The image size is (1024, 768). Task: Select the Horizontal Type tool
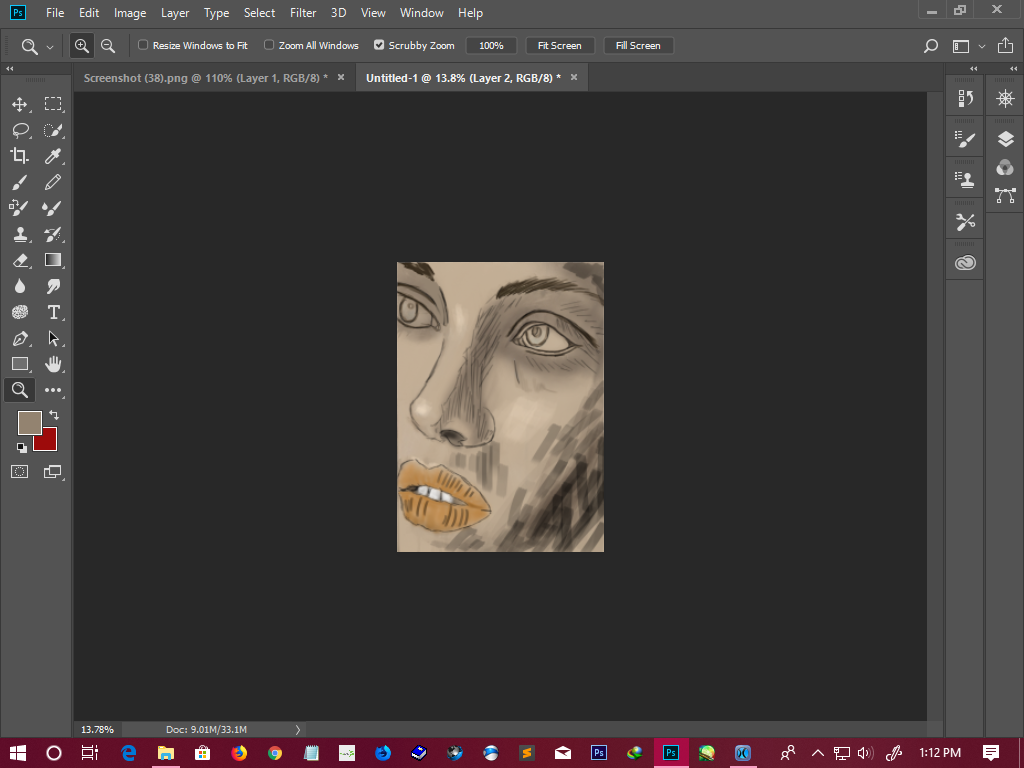coord(53,312)
